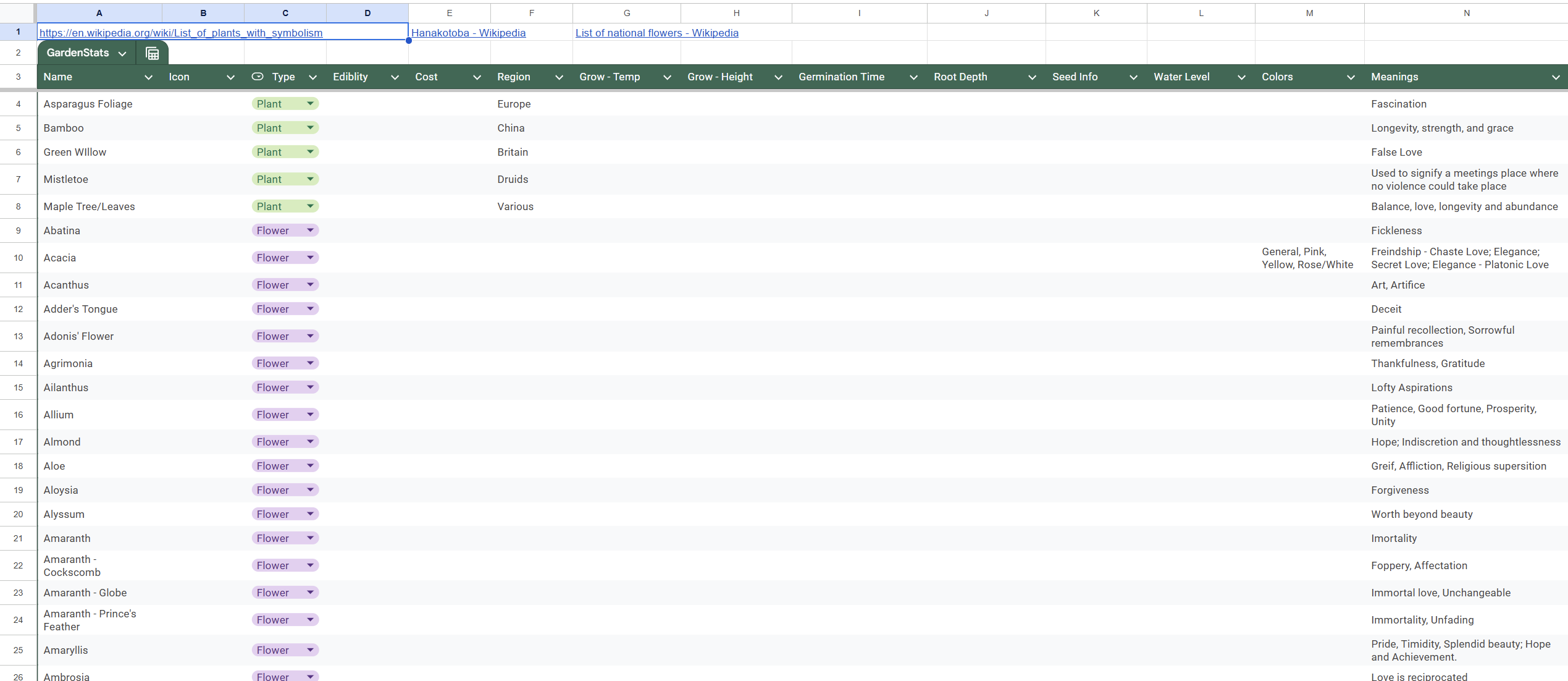Open the Icon column filter arrow
The height and width of the screenshot is (681, 1568).
[x=230, y=77]
